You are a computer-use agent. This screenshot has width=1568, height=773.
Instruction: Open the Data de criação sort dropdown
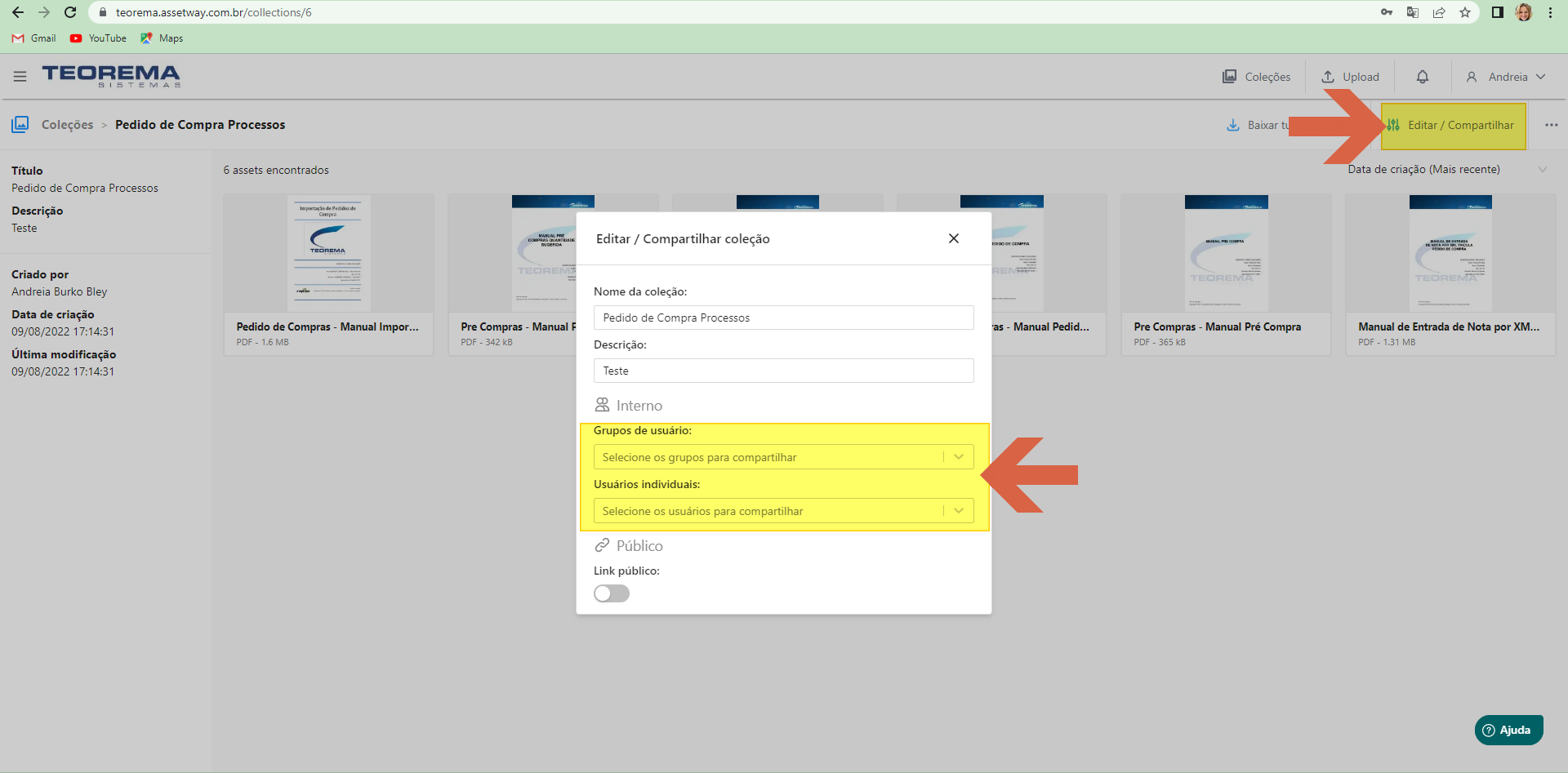[1447, 170]
